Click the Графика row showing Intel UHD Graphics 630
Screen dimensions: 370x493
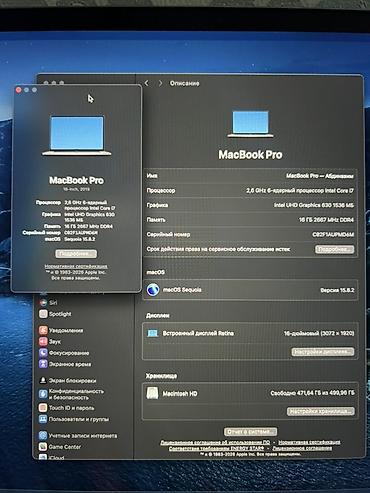coord(250,205)
